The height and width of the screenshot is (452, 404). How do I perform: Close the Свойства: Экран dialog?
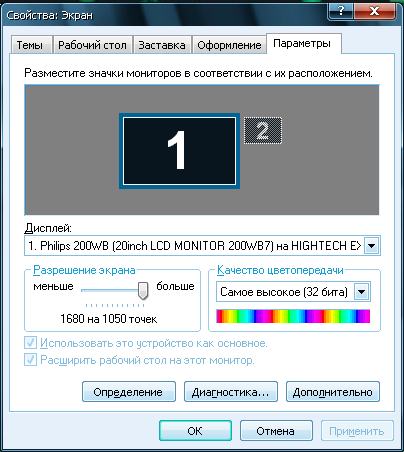(x=374, y=11)
